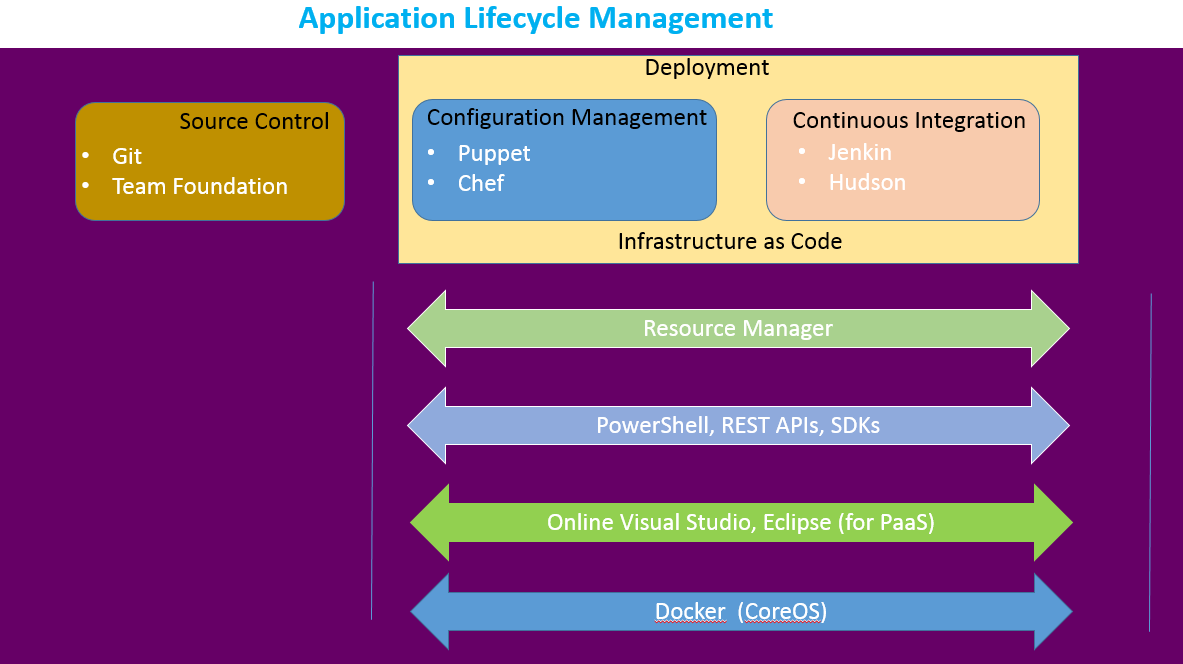The height and width of the screenshot is (664, 1183).
Task: Select the Infrastructure as Code label
Action: tap(729, 241)
